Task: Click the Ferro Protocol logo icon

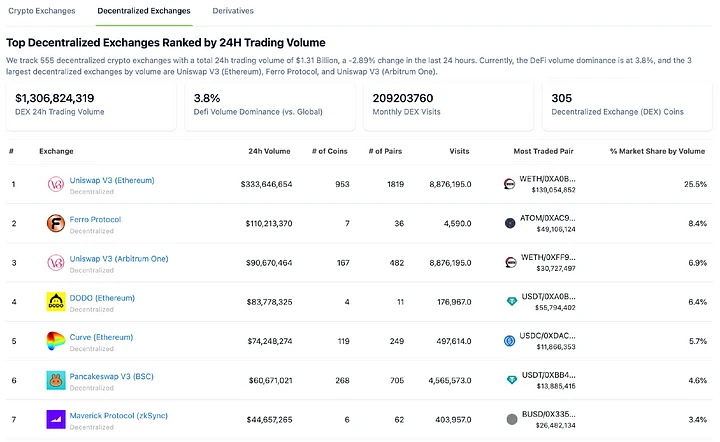Action: [x=56, y=223]
